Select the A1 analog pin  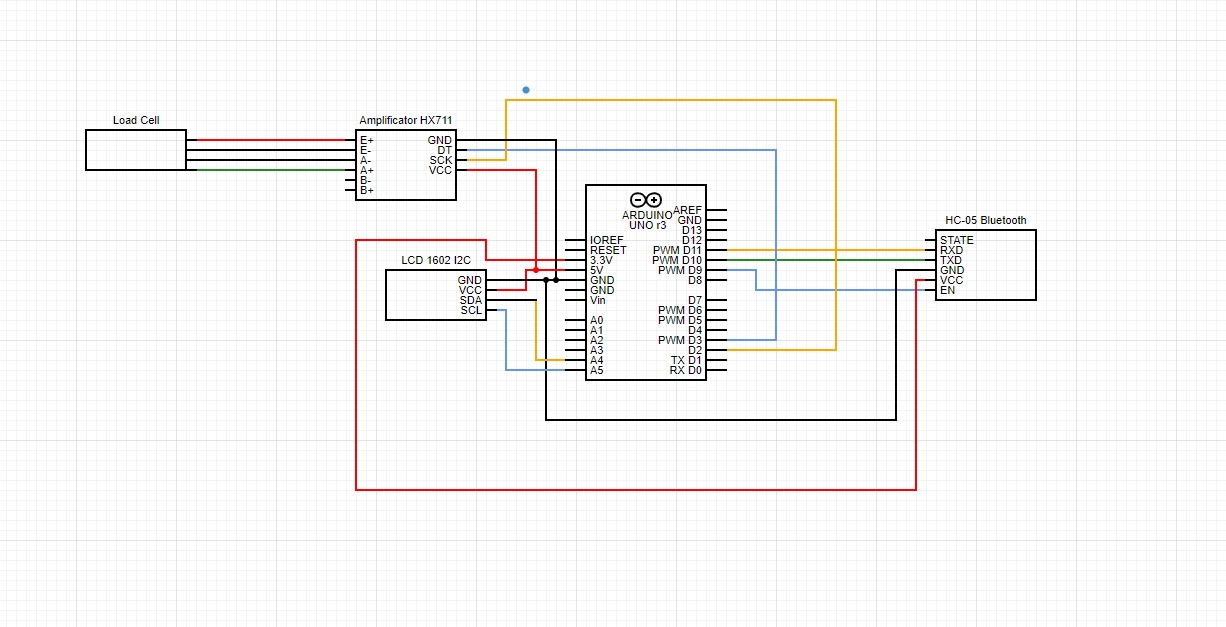coord(597,330)
